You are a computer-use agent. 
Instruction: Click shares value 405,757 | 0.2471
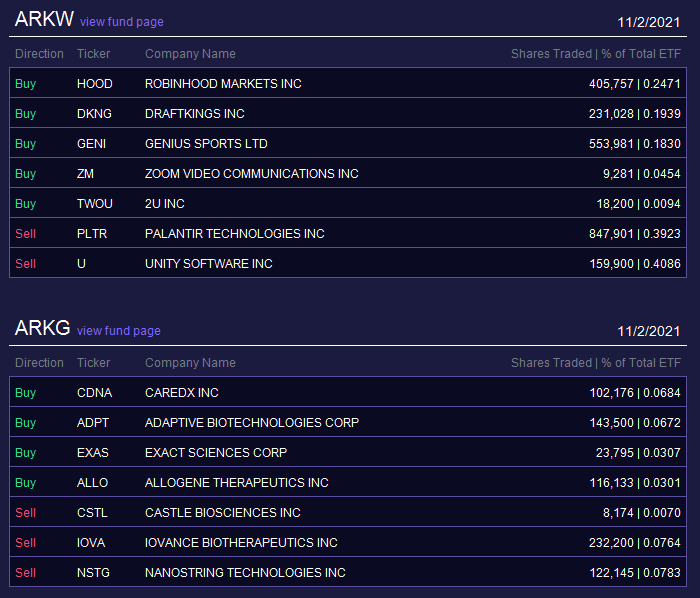click(x=634, y=84)
